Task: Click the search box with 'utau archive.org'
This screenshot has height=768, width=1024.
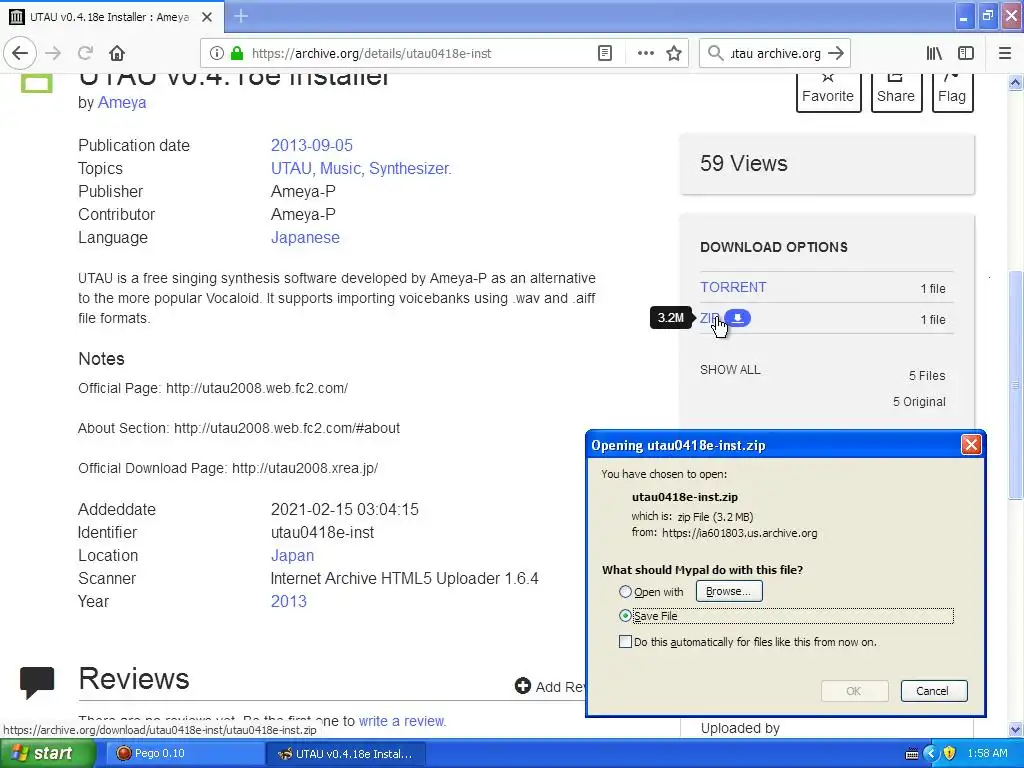Action: point(775,54)
